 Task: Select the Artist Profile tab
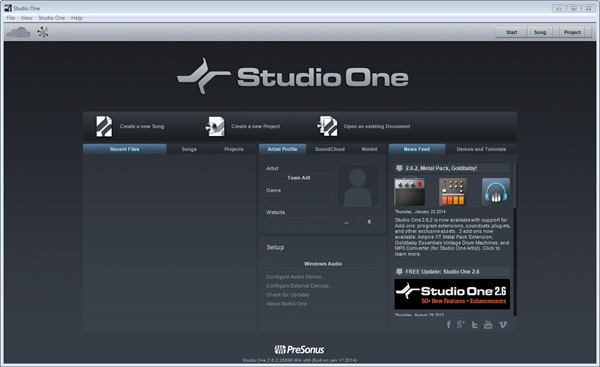click(x=282, y=149)
